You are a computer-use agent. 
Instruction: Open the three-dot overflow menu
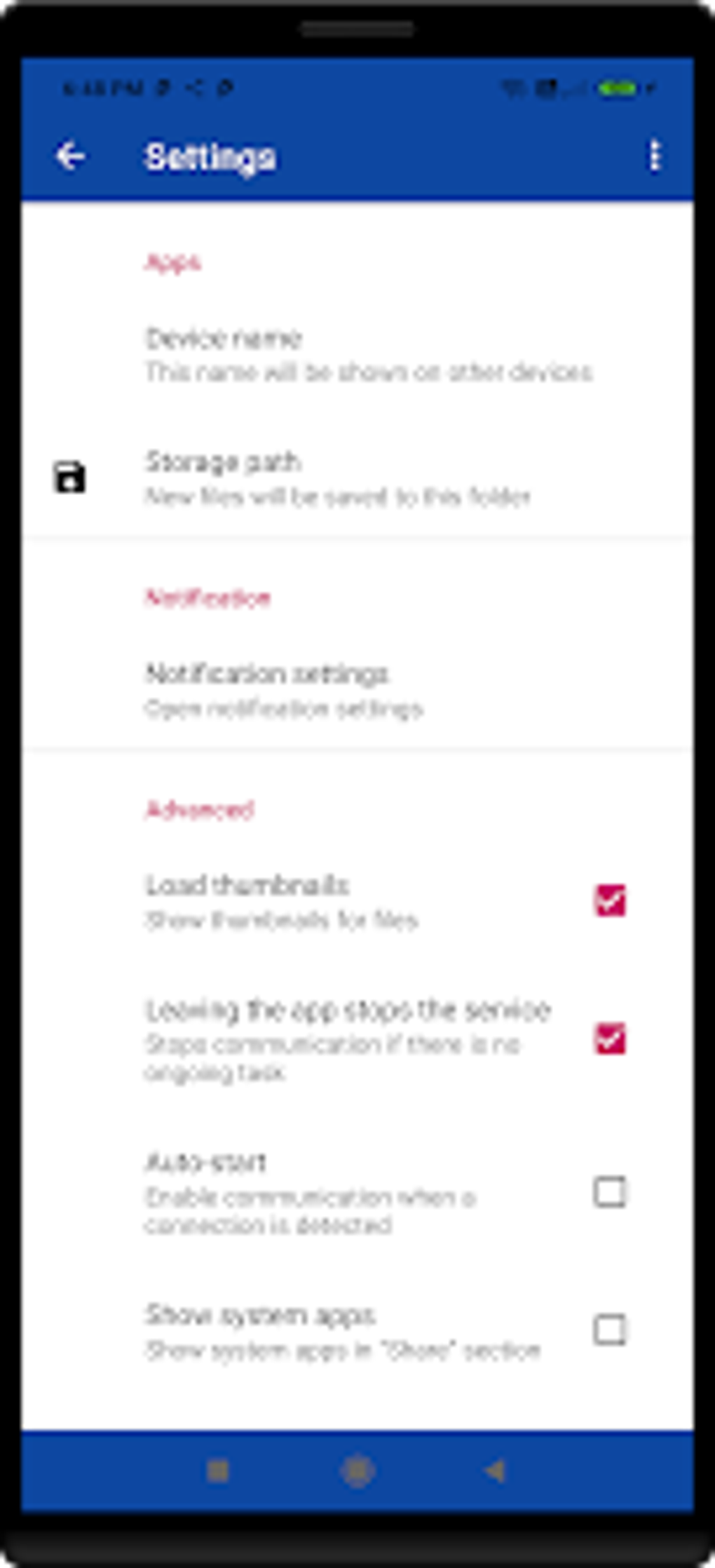(655, 156)
